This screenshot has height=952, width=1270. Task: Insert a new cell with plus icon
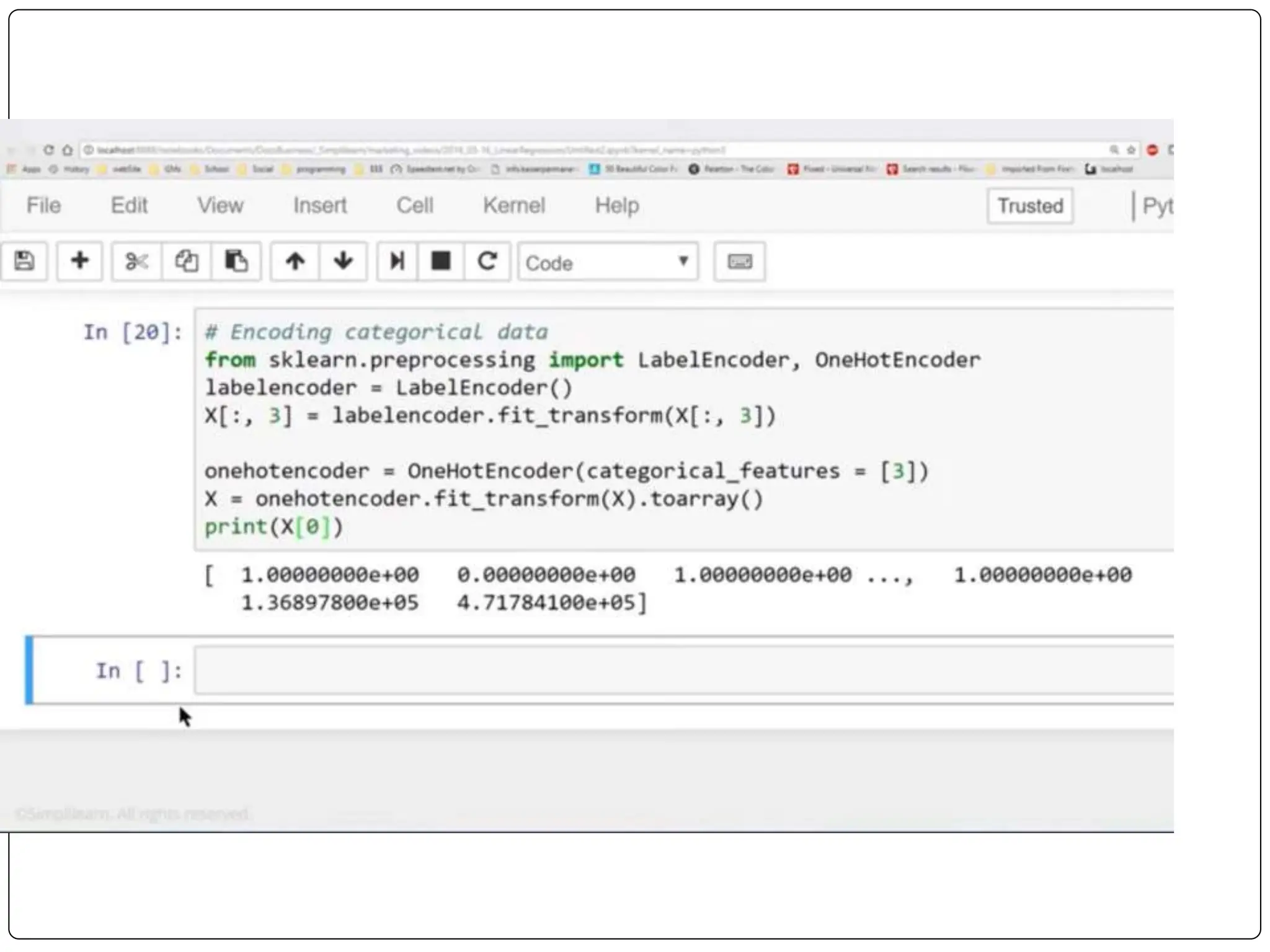79,262
